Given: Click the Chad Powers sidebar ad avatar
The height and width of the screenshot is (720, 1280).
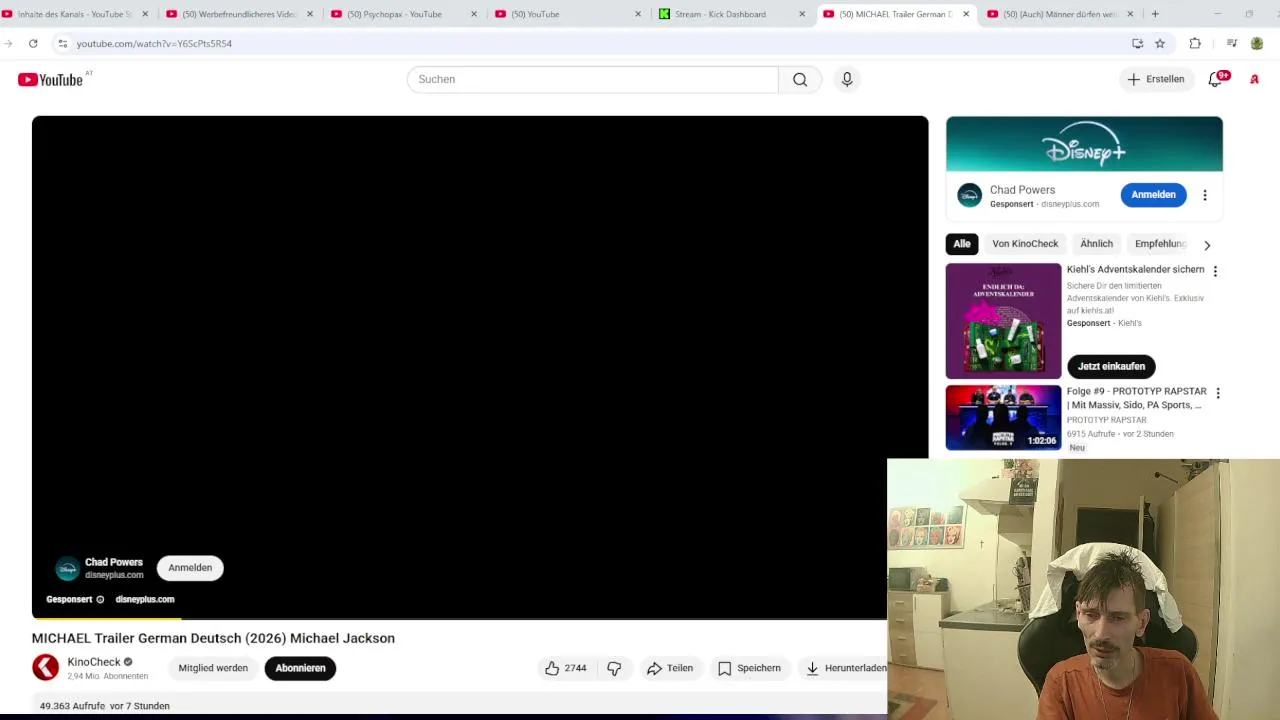Looking at the screenshot, I should 969,195.
